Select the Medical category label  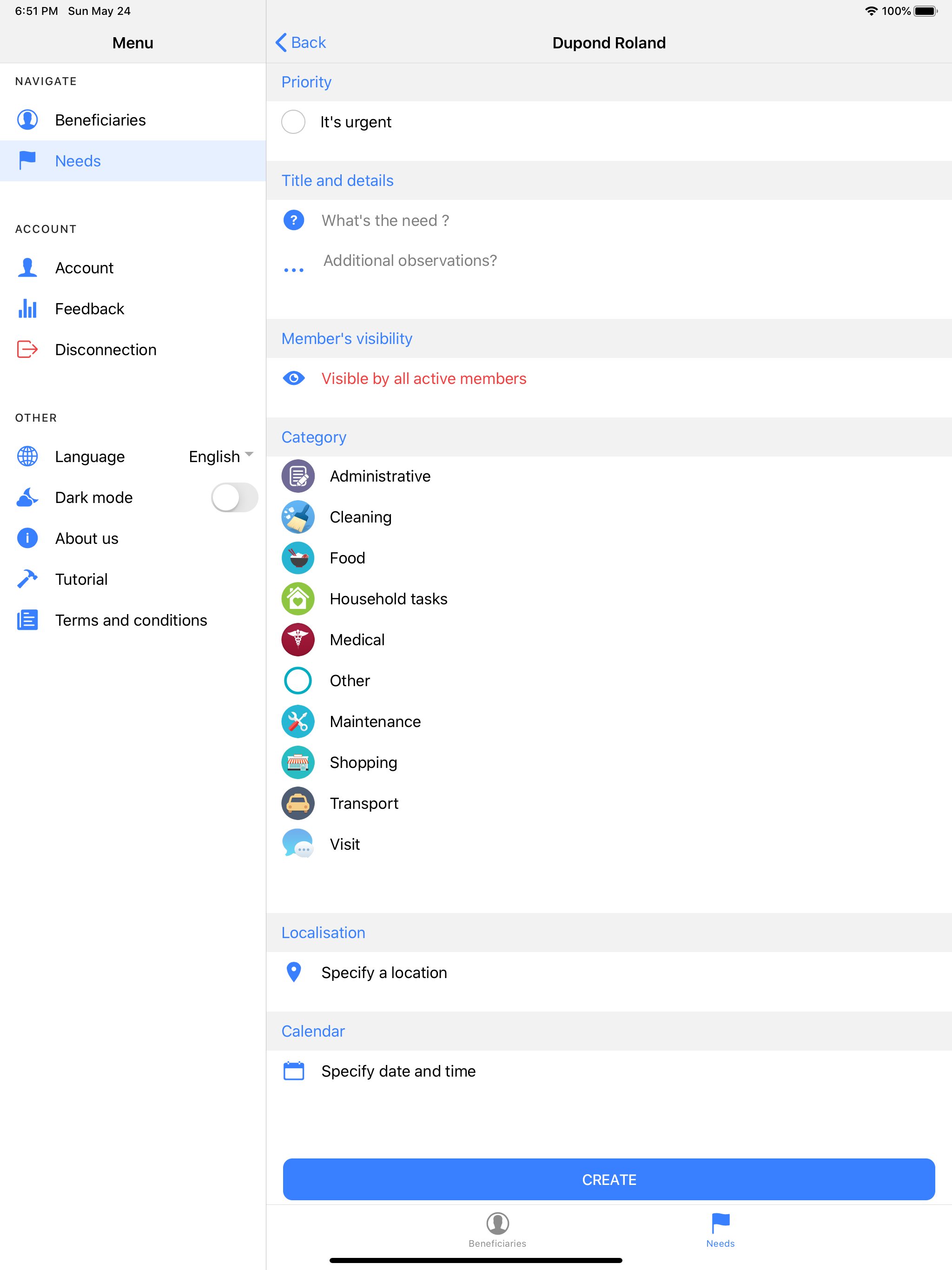(x=357, y=640)
